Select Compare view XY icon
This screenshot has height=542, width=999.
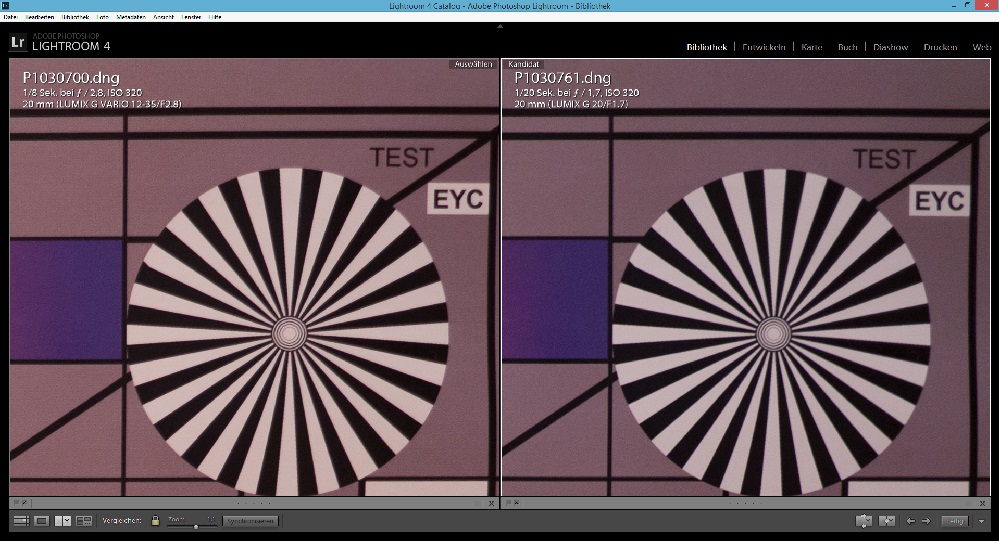pyautogui.click(x=62, y=521)
